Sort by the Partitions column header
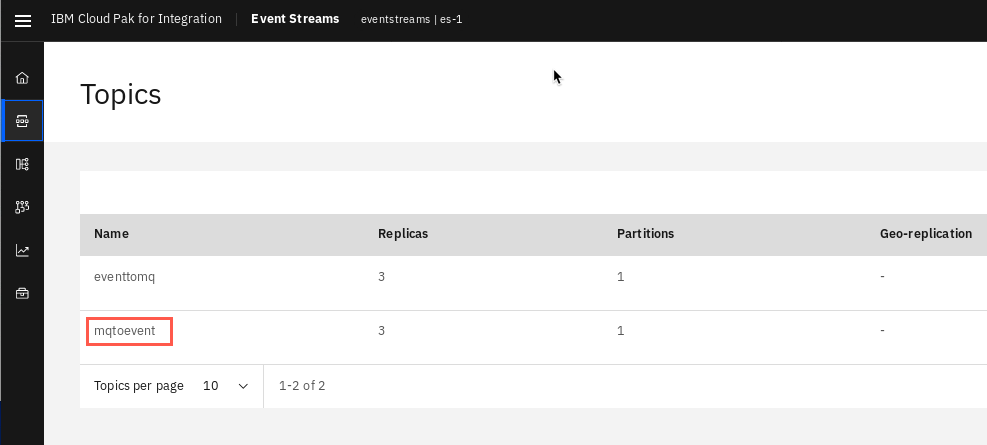Image resolution: width=987 pixels, height=445 pixels. [645, 234]
